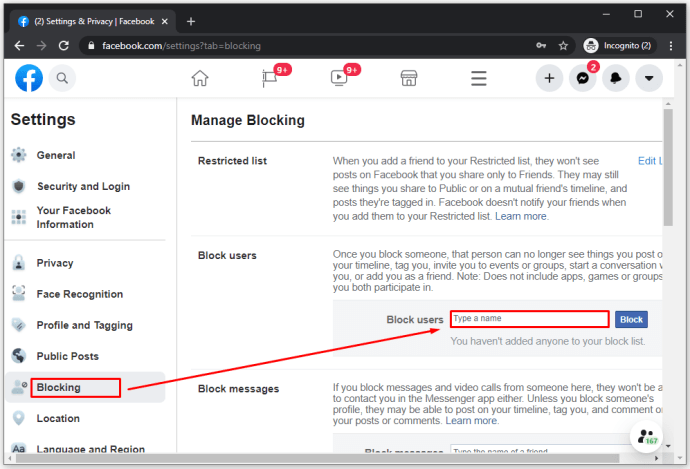This screenshot has width=690, height=469.
Task: Open the Facebook search icon
Action: [62, 78]
